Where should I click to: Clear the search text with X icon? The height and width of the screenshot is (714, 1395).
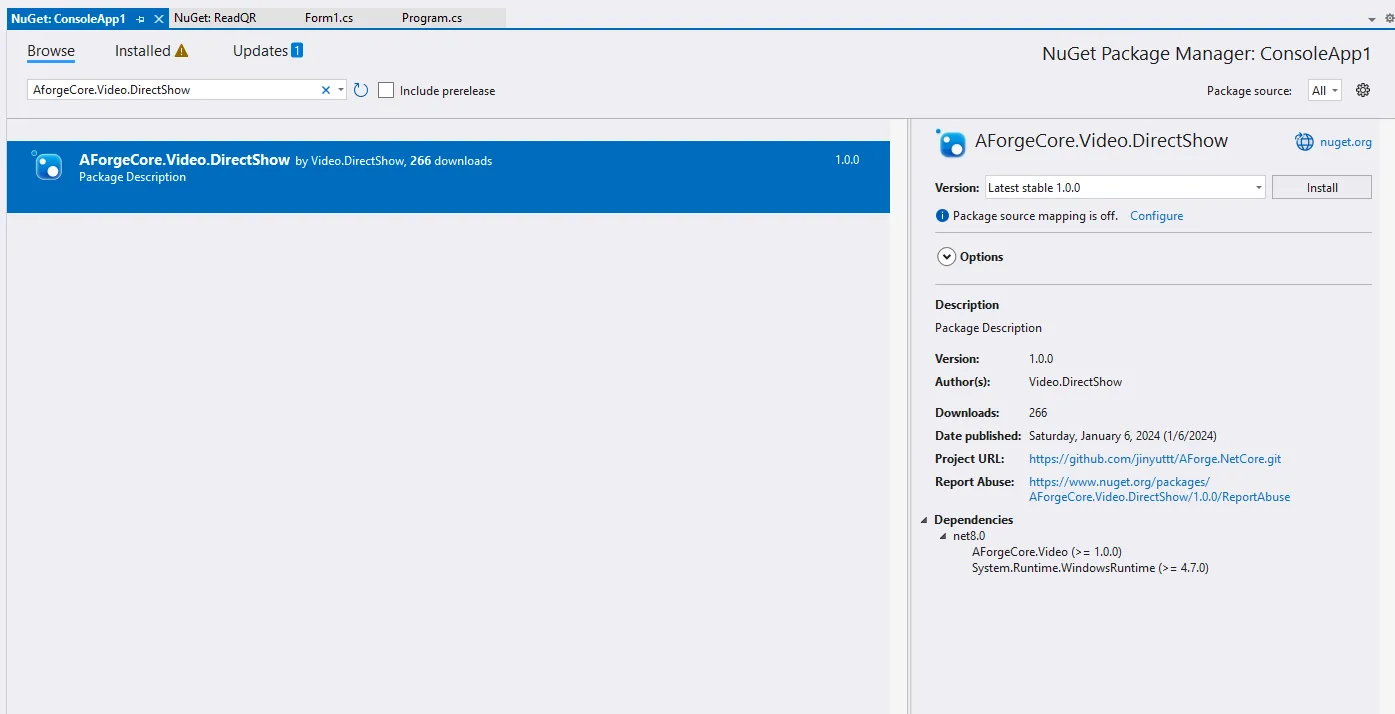[x=325, y=90]
